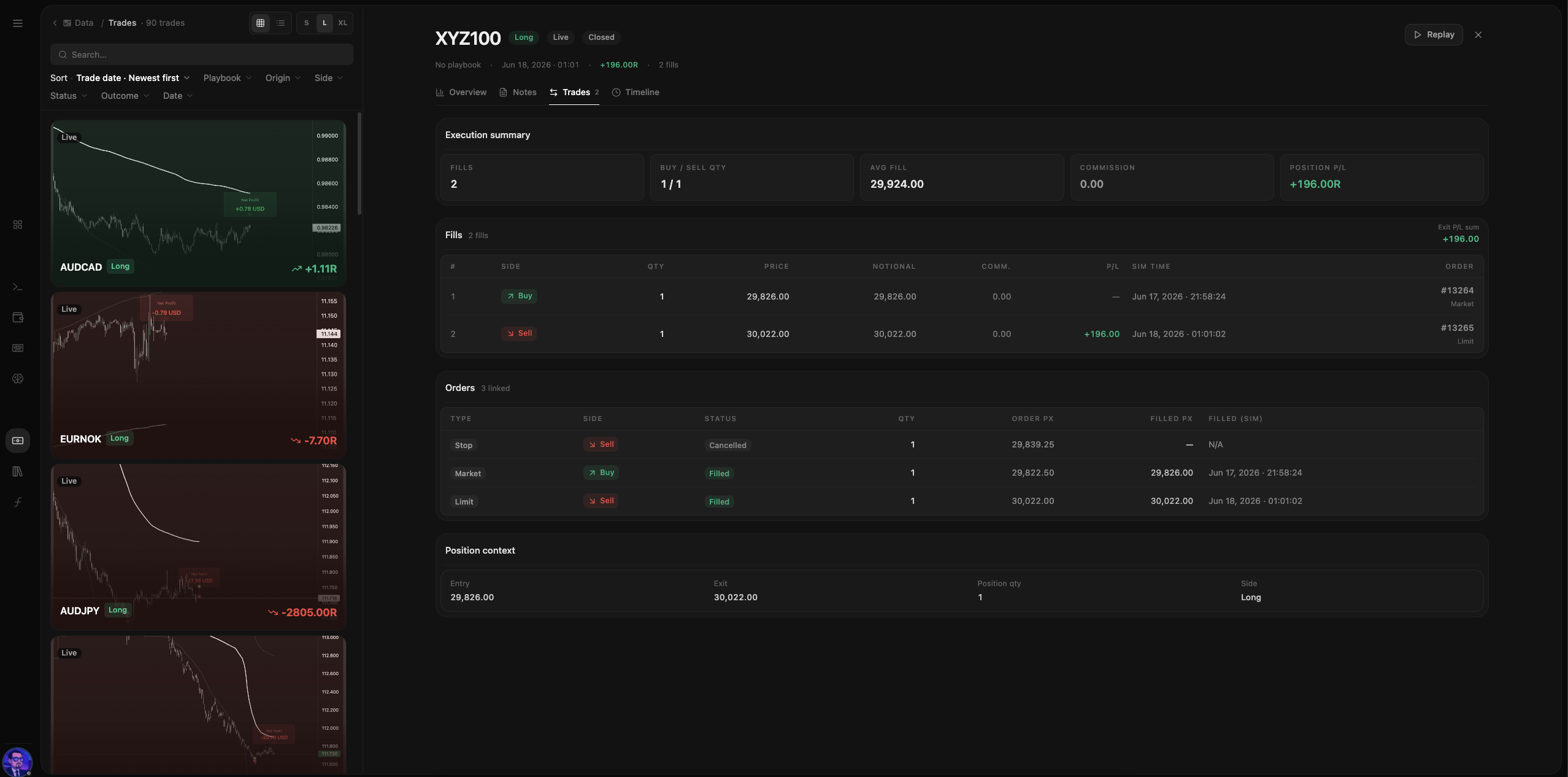Click the Sell tag in fill row 2
1568x777 pixels.
coord(519,333)
